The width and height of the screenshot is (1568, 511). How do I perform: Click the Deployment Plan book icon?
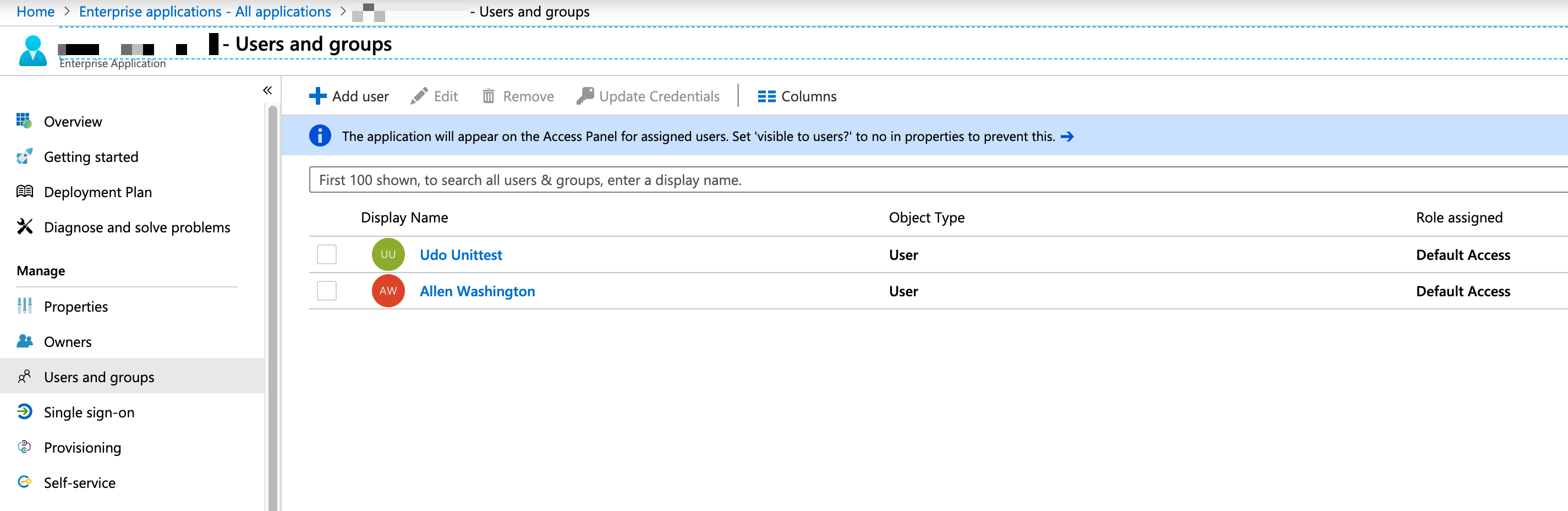(x=24, y=191)
